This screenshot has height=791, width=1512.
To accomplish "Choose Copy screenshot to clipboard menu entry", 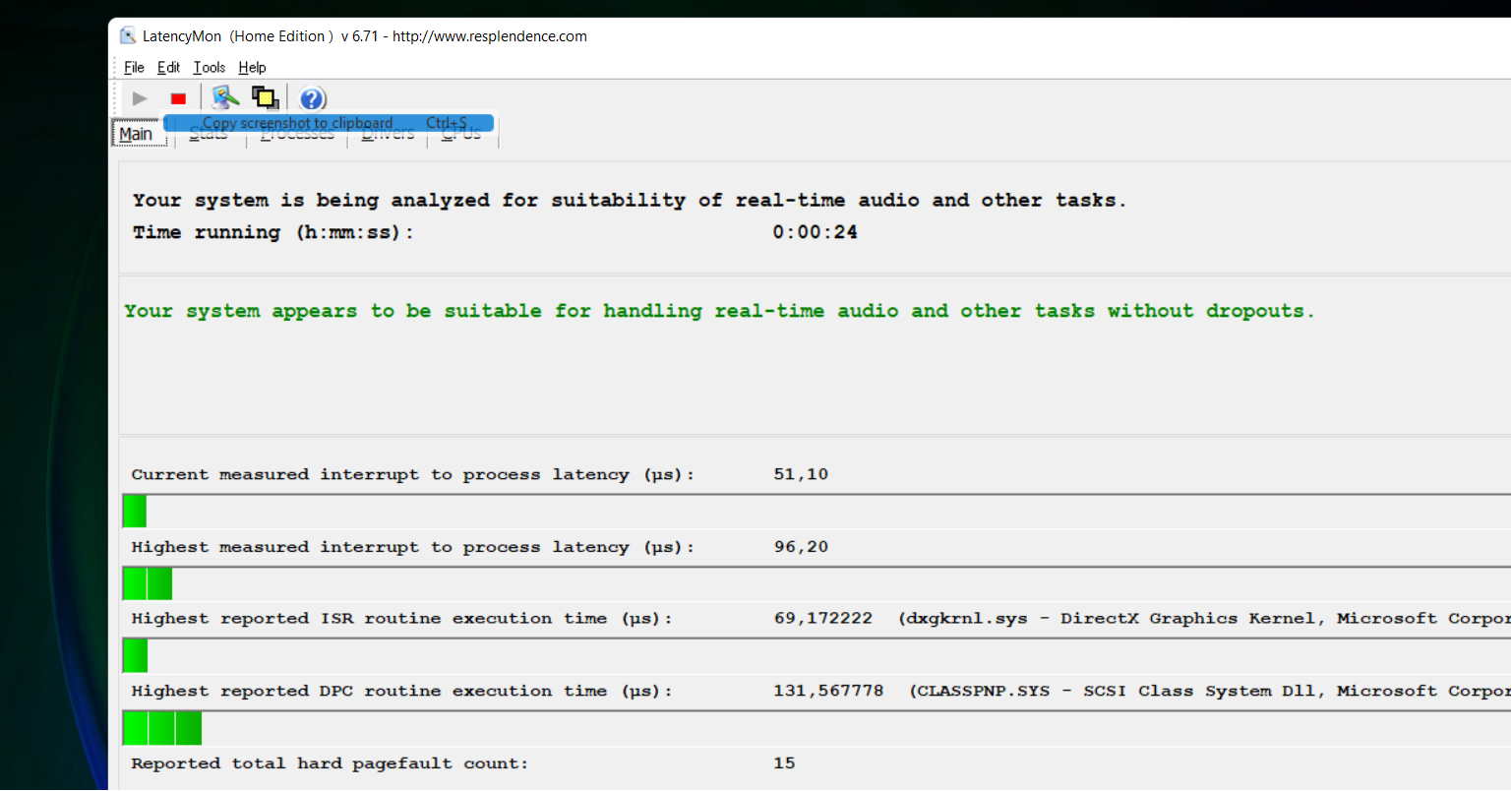I will tap(329, 123).
